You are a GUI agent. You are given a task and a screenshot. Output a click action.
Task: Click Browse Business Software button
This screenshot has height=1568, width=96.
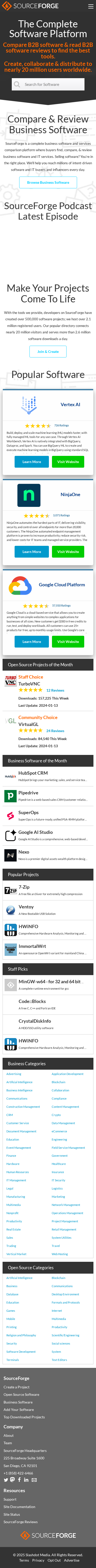click(48, 182)
